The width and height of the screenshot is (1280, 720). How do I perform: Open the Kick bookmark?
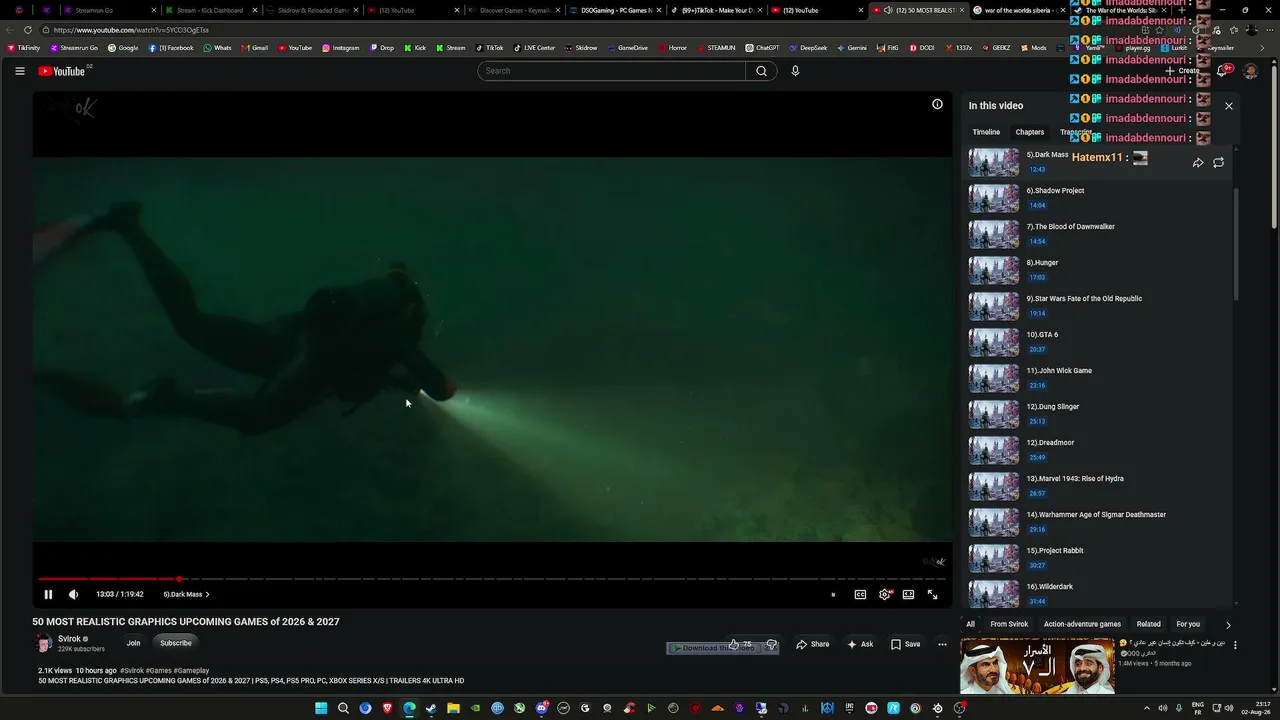(x=415, y=48)
